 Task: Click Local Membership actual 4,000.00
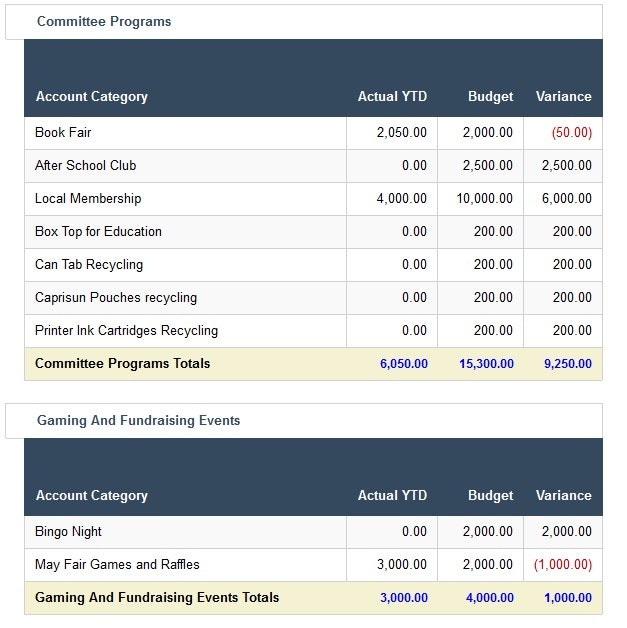(402, 199)
